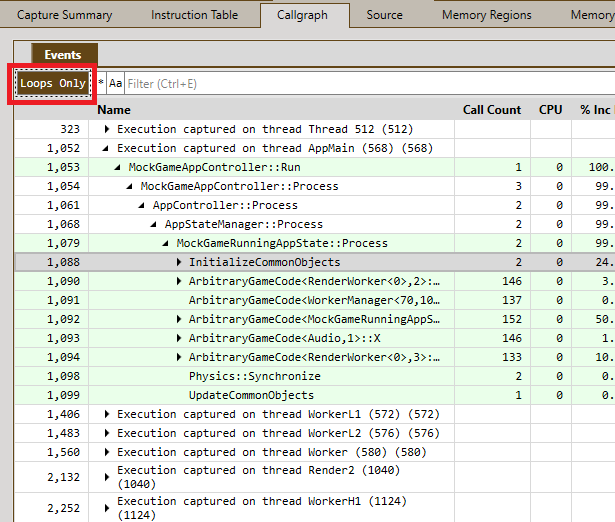This screenshot has height=522, width=615.
Task: Click CPU value in Physics::Synchronize row
Action: pyautogui.click(x=559, y=376)
